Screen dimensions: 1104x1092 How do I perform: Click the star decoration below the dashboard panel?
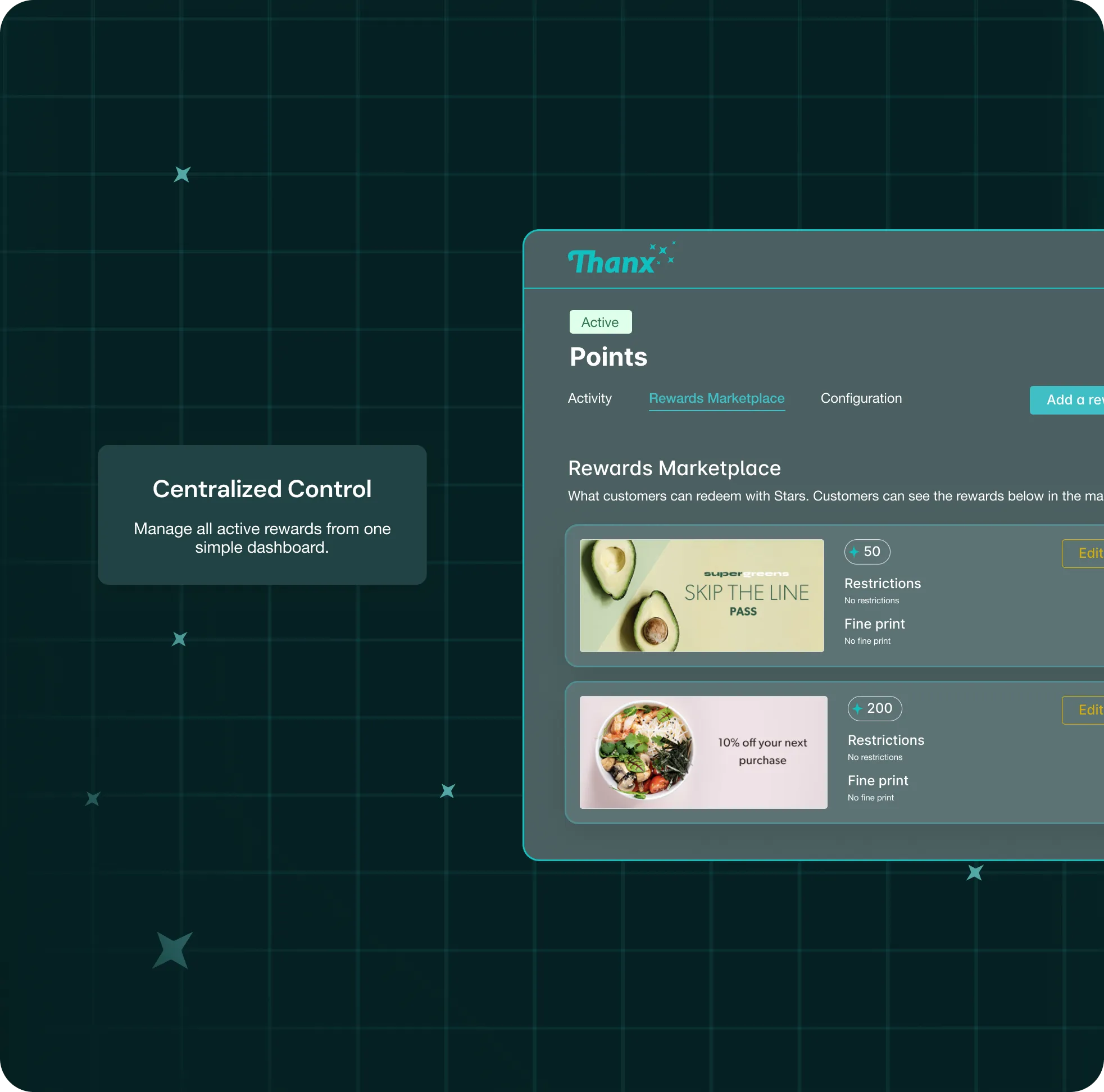click(x=974, y=872)
